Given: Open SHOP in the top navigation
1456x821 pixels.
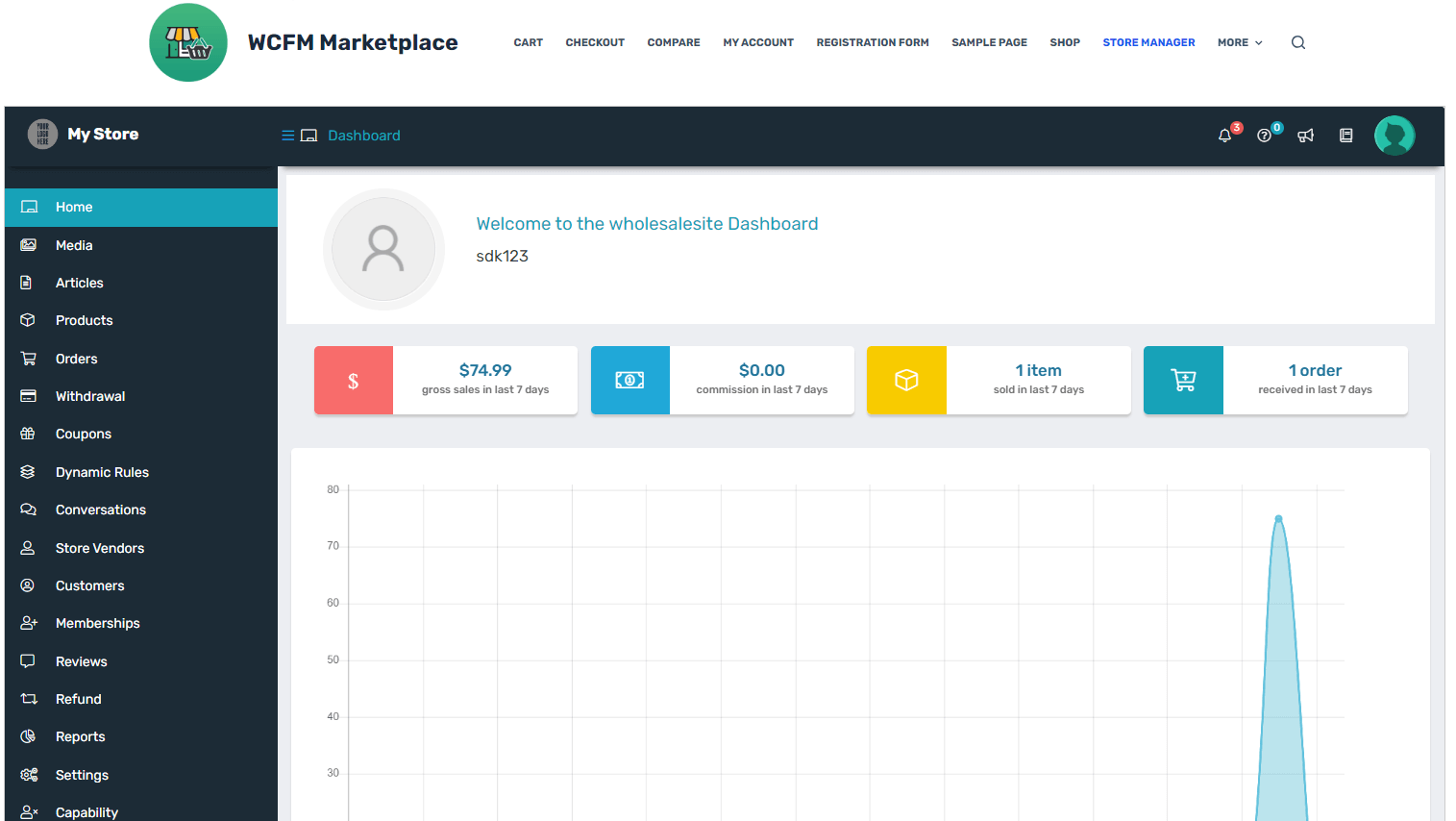Looking at the screenshot, I should click(x=1065, y=42).
